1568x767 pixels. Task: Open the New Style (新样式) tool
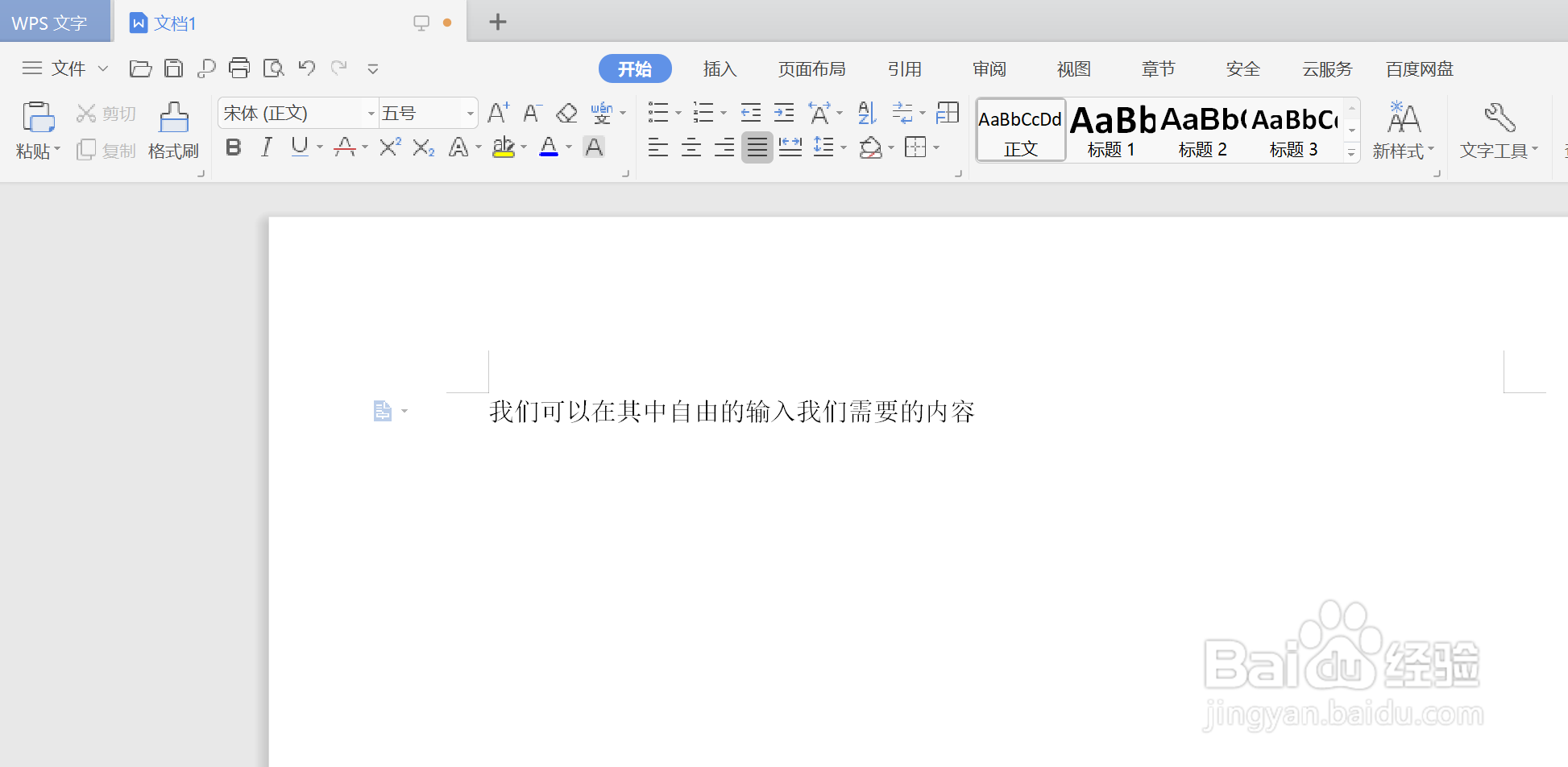1404,131
